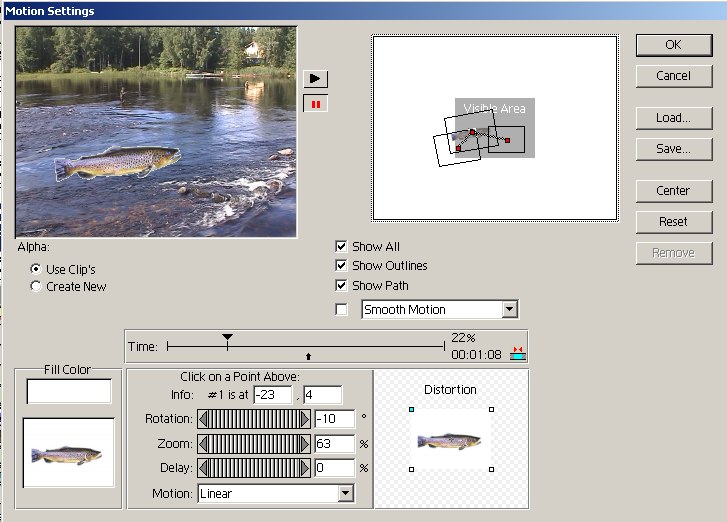Click the Reset button
Viewport: 727px width, 522px height.
pos(674,222)
